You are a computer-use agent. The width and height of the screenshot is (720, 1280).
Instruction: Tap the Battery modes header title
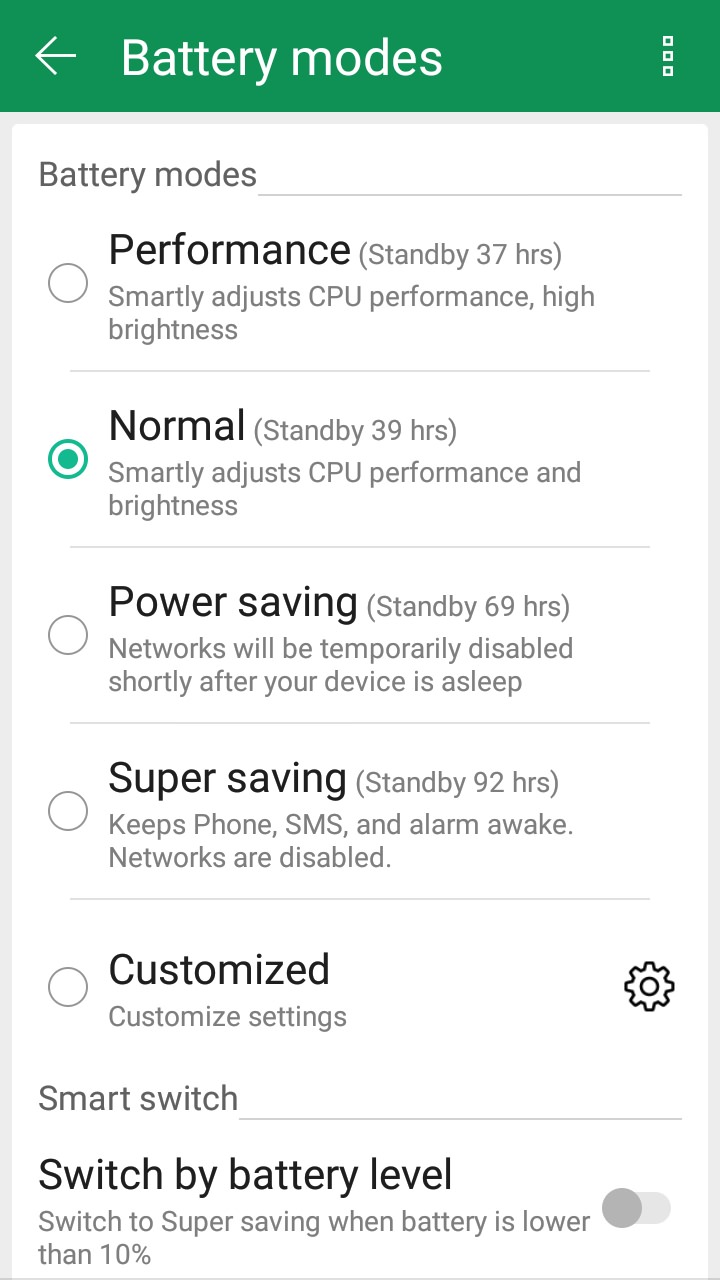(x=281, y=58)
